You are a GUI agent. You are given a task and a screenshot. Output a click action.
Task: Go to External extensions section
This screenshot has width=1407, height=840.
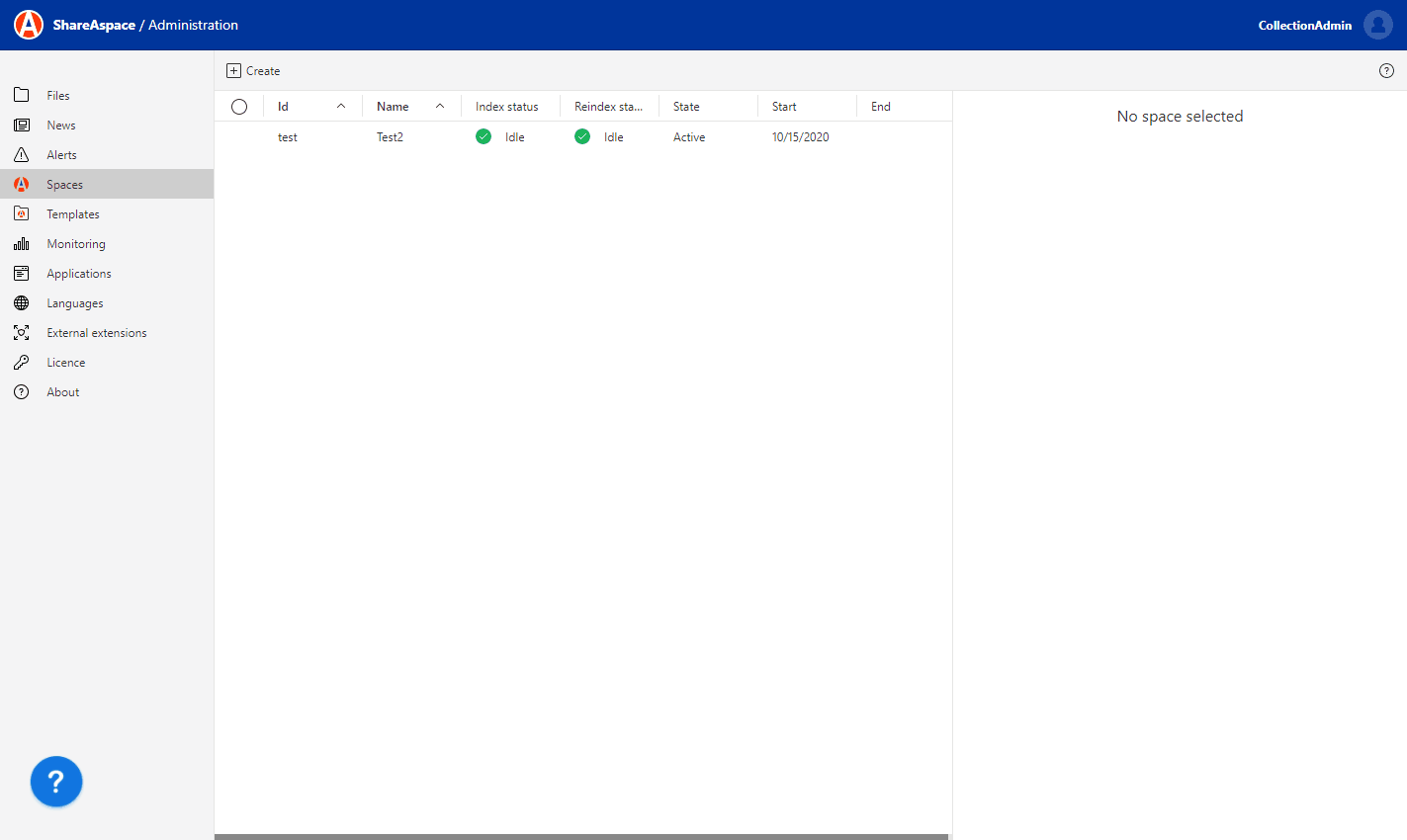tap(97, 333)
